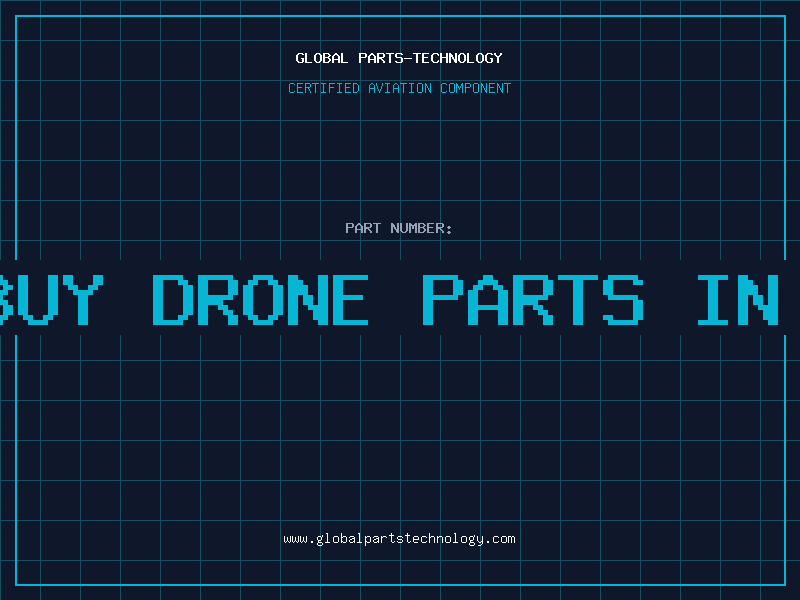Click the word PART in the gray label

pos(363,228)
